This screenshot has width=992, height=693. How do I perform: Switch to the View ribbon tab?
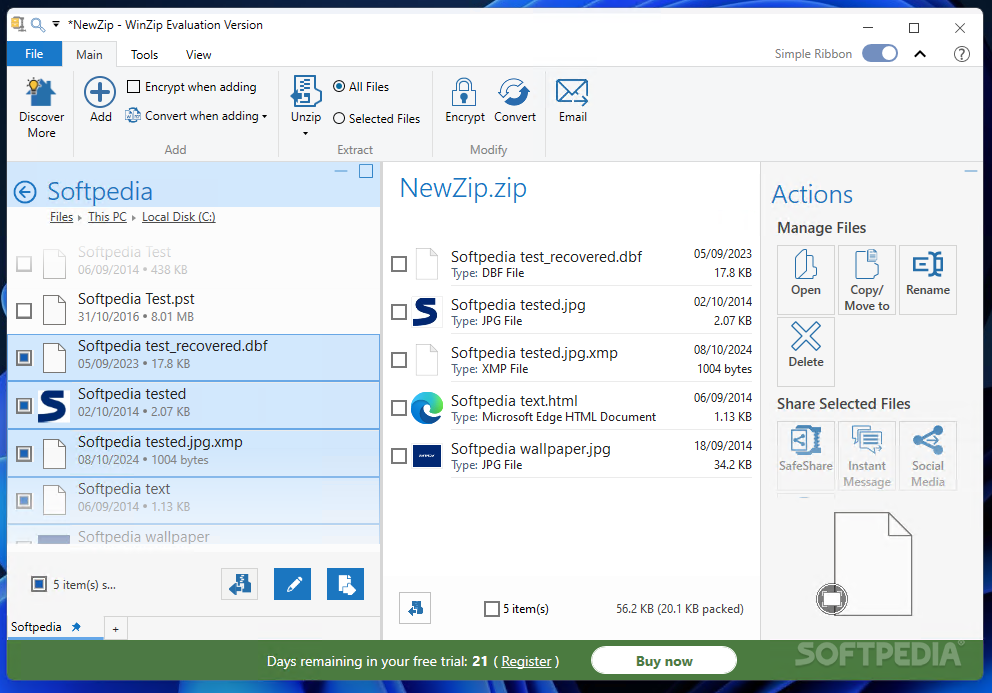198,54
